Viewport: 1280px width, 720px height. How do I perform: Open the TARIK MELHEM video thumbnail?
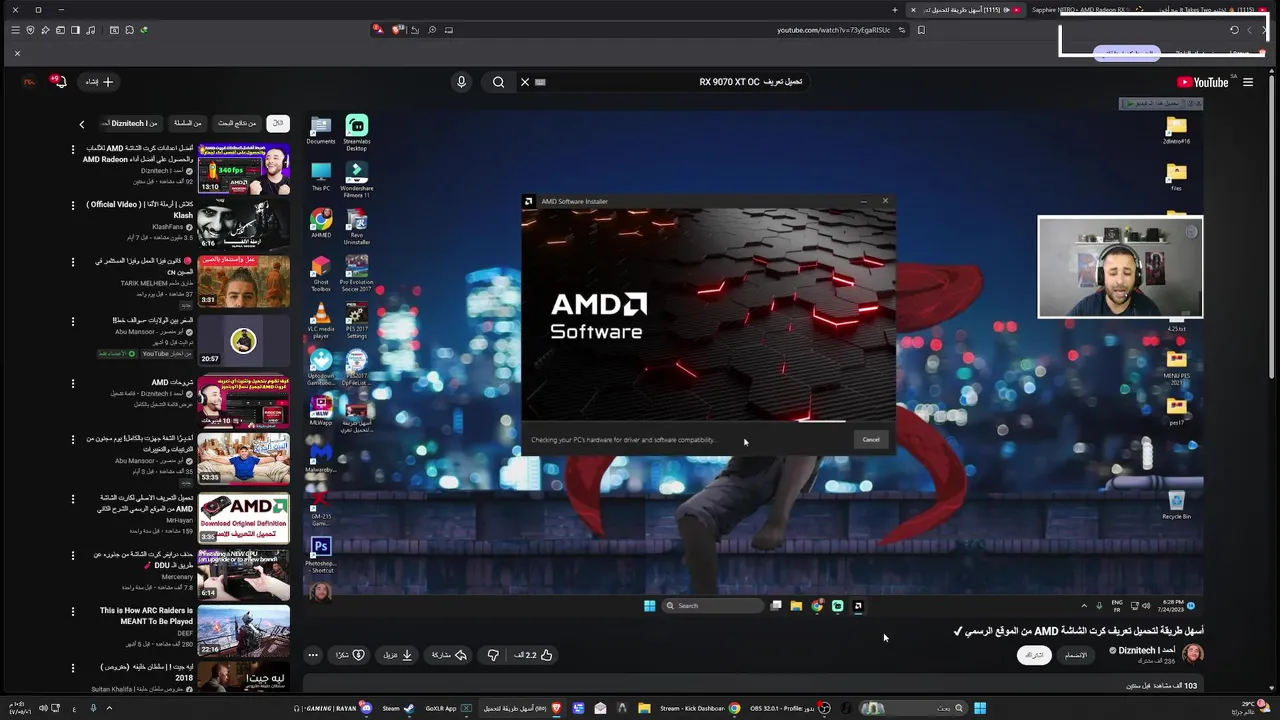(x=244, y=280)
